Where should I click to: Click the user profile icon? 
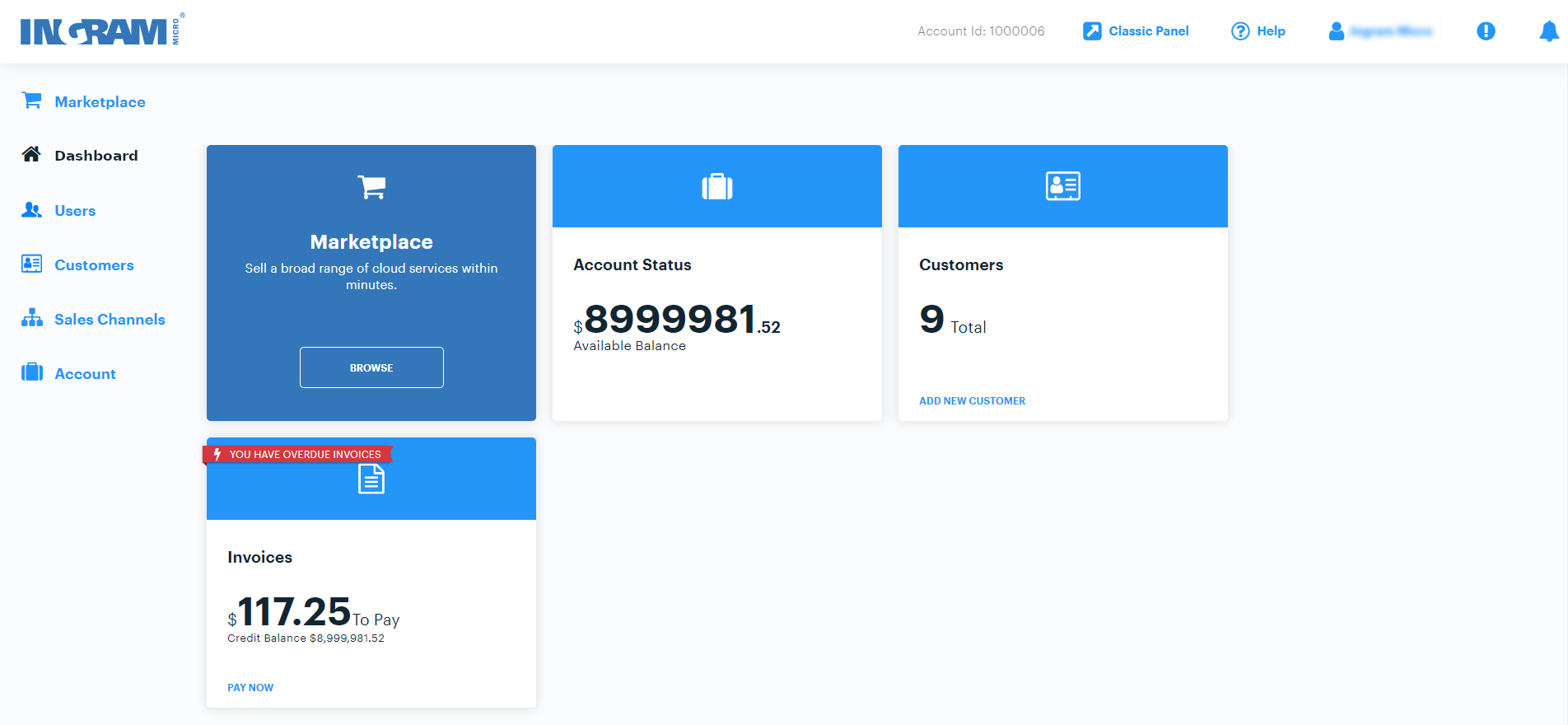[1337, 31]
